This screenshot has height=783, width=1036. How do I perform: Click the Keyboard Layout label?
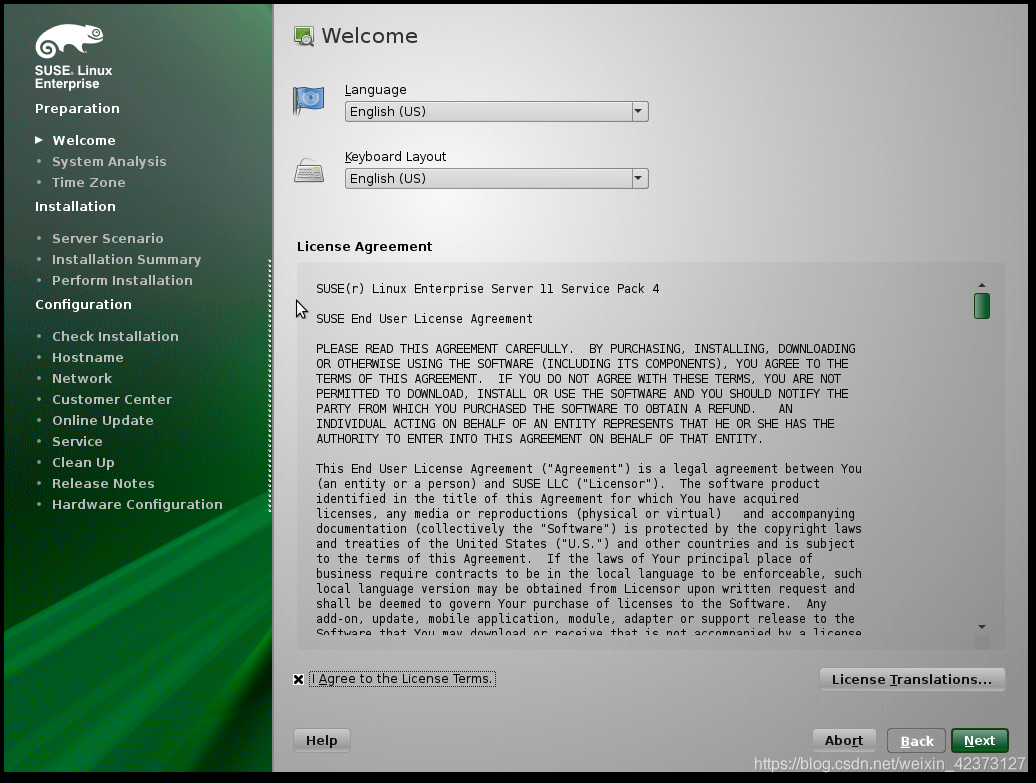tap(395, 157)
